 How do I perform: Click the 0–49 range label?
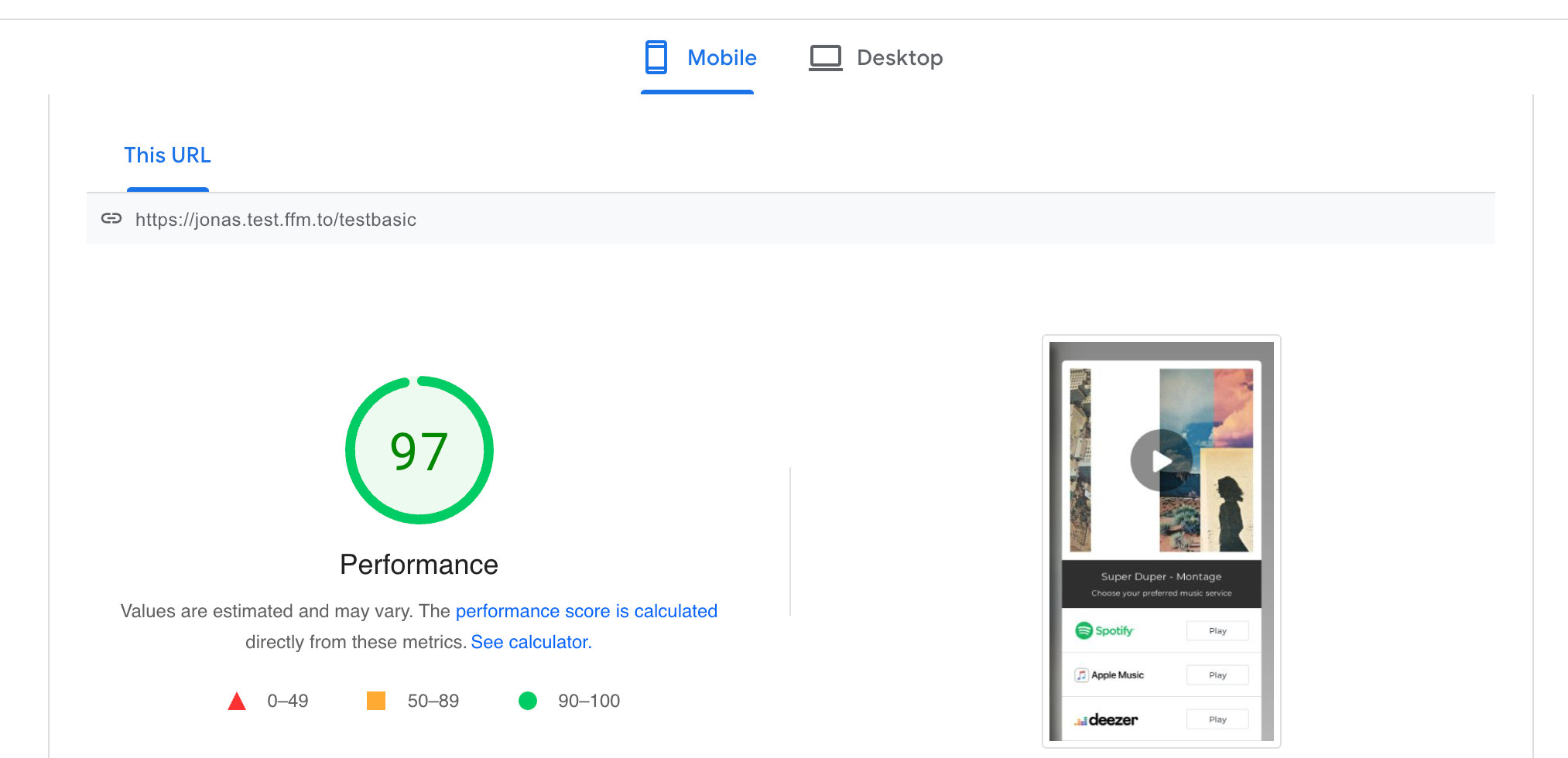click(x=288, y=701)
